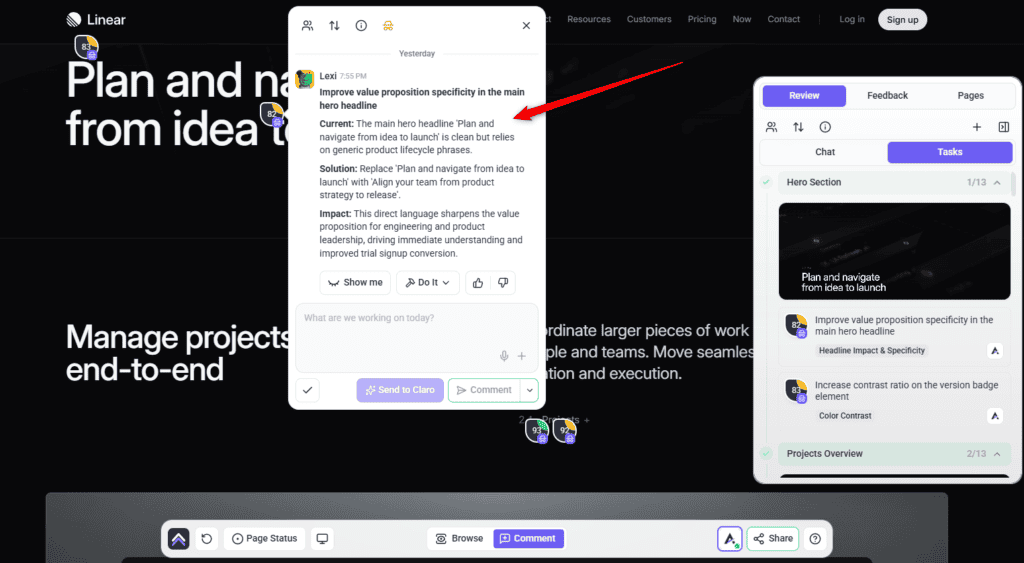Open the Hero Section screenshot thumbnail
Viewport: 1024px width, 563px height.
(x=894, y=251)
